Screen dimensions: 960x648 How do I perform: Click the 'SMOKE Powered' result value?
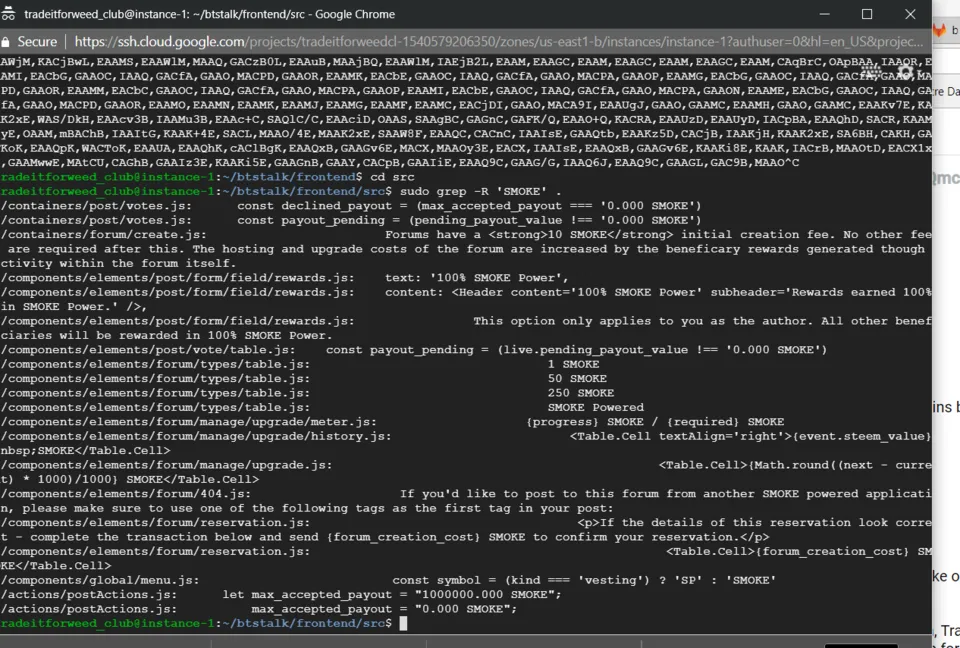tap(596, 407)
